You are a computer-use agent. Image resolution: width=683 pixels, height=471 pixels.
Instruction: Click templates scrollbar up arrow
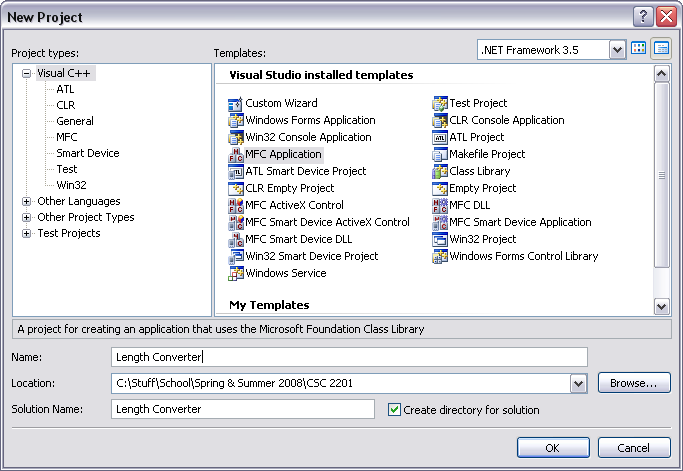tap(661, 74)
